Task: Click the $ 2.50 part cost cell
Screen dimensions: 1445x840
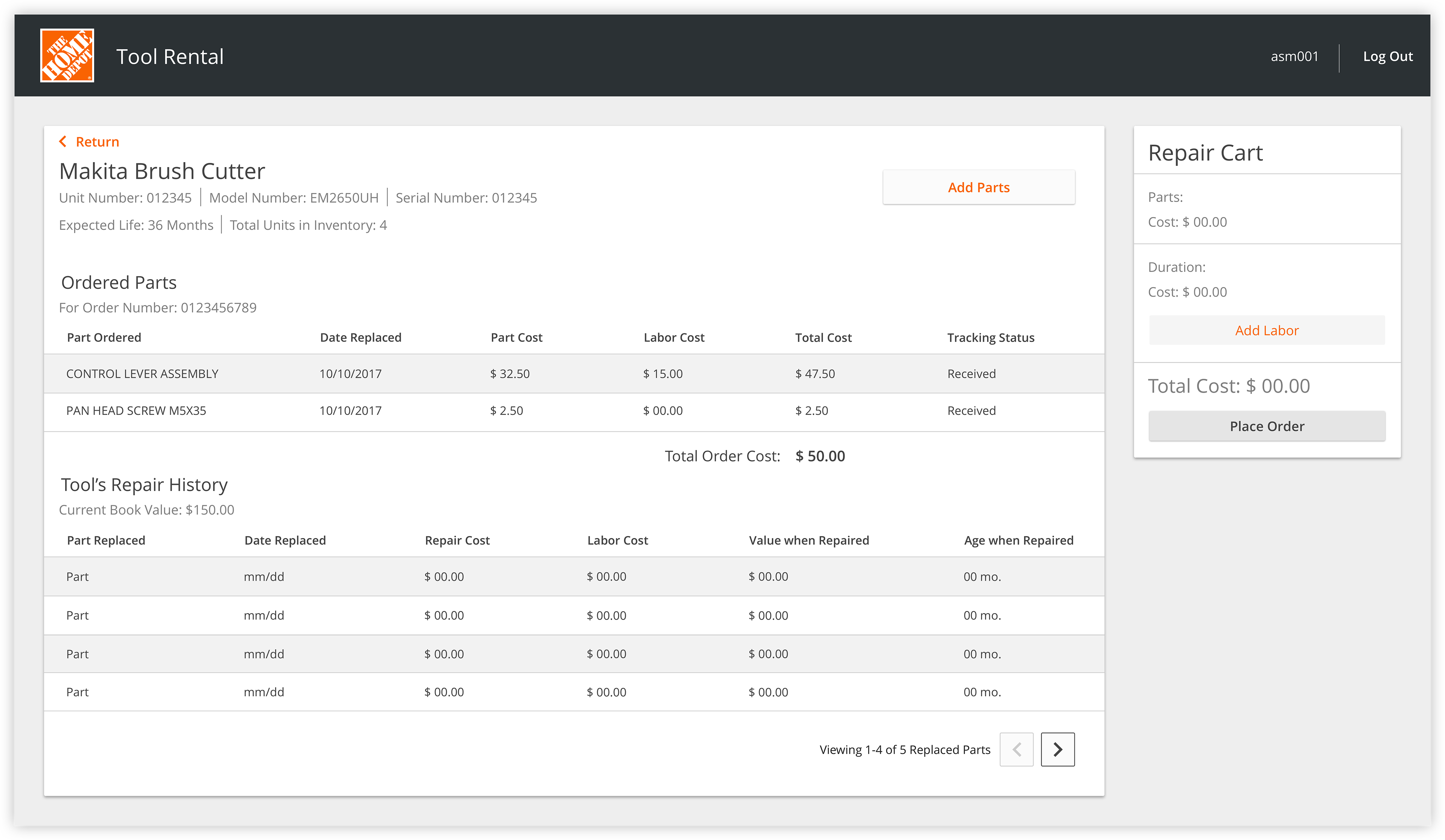Action: click(507, 410)
